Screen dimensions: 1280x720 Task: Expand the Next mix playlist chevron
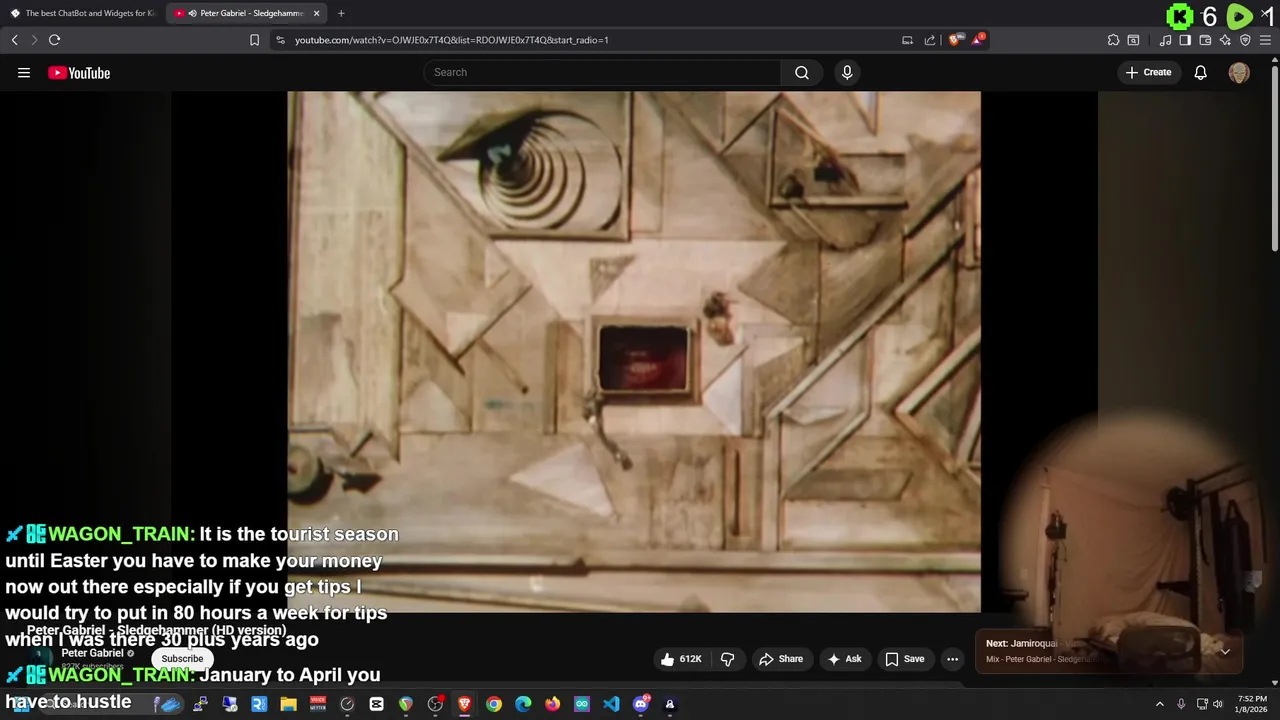tap(1225, 651)
